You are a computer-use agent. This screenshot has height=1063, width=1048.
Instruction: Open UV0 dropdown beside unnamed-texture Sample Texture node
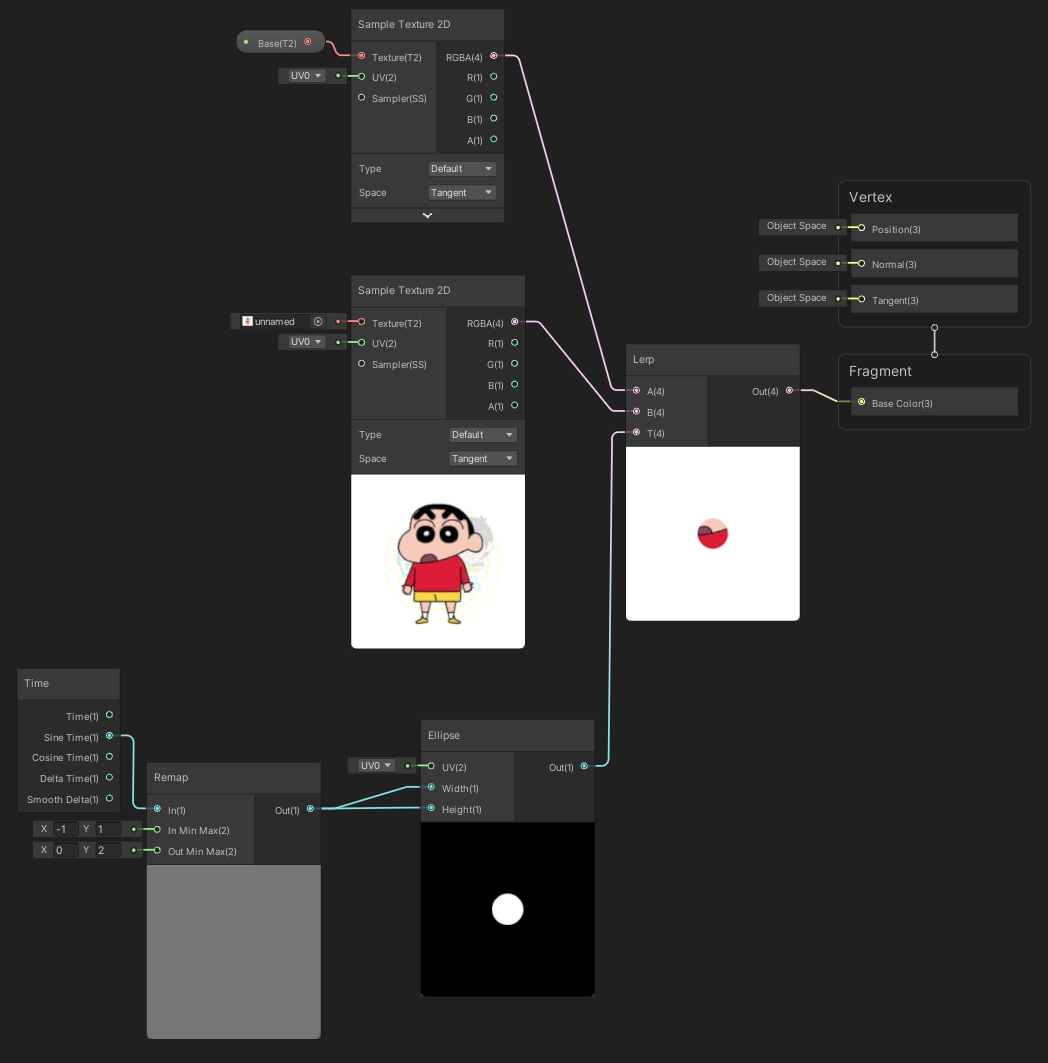tap(306, 342)
